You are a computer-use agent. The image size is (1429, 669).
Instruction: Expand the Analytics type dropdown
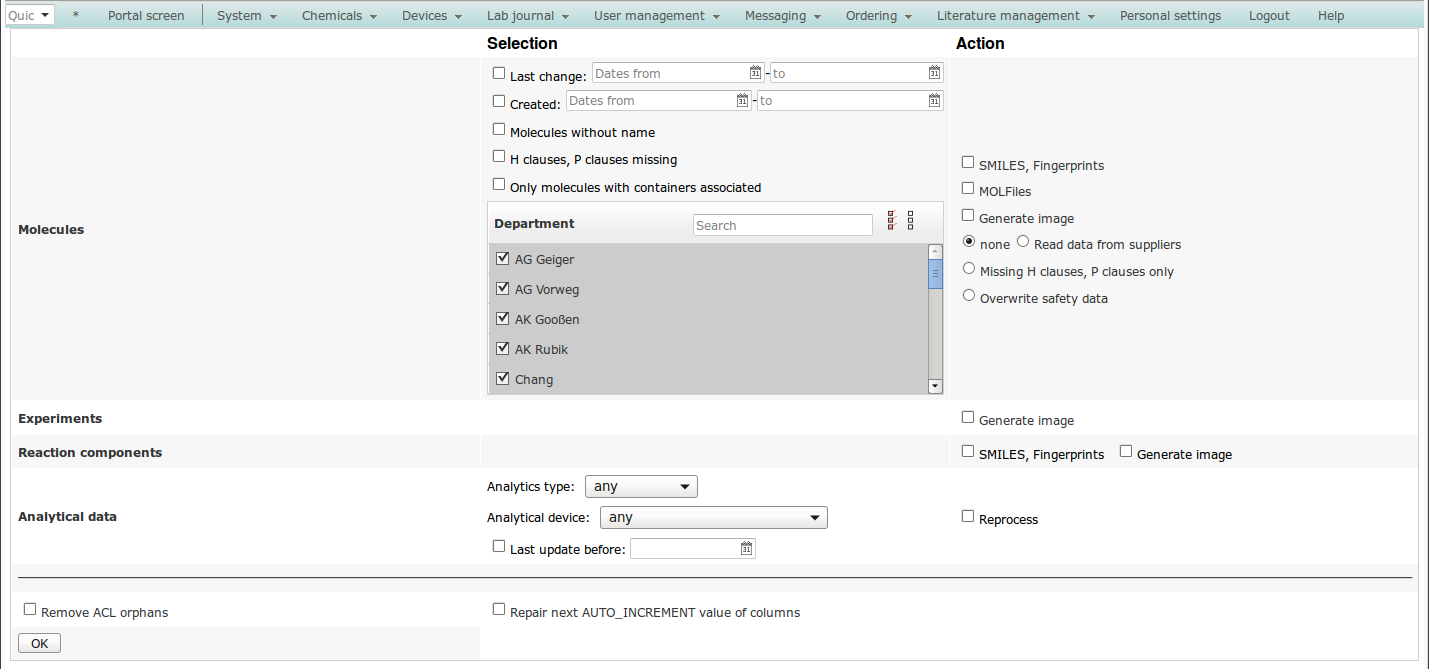tap(640, 487)
